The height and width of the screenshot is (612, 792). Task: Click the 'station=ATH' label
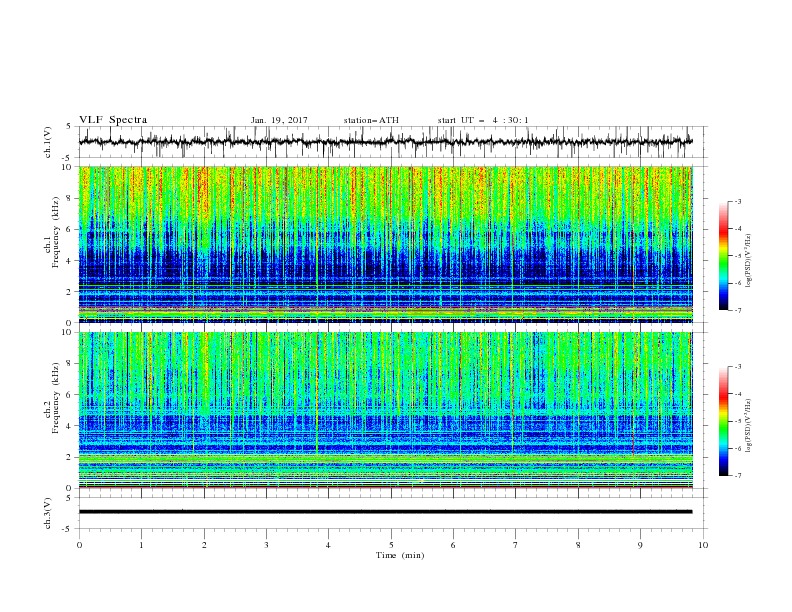tap(371, 120)
